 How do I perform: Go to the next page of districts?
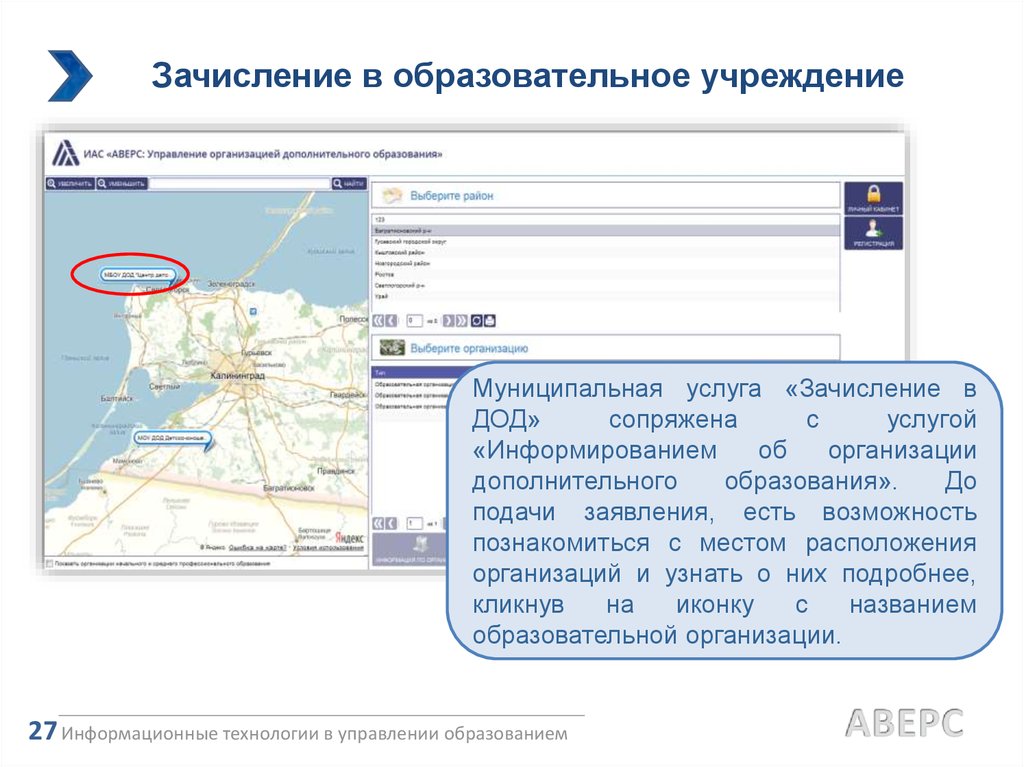(449, 321)
